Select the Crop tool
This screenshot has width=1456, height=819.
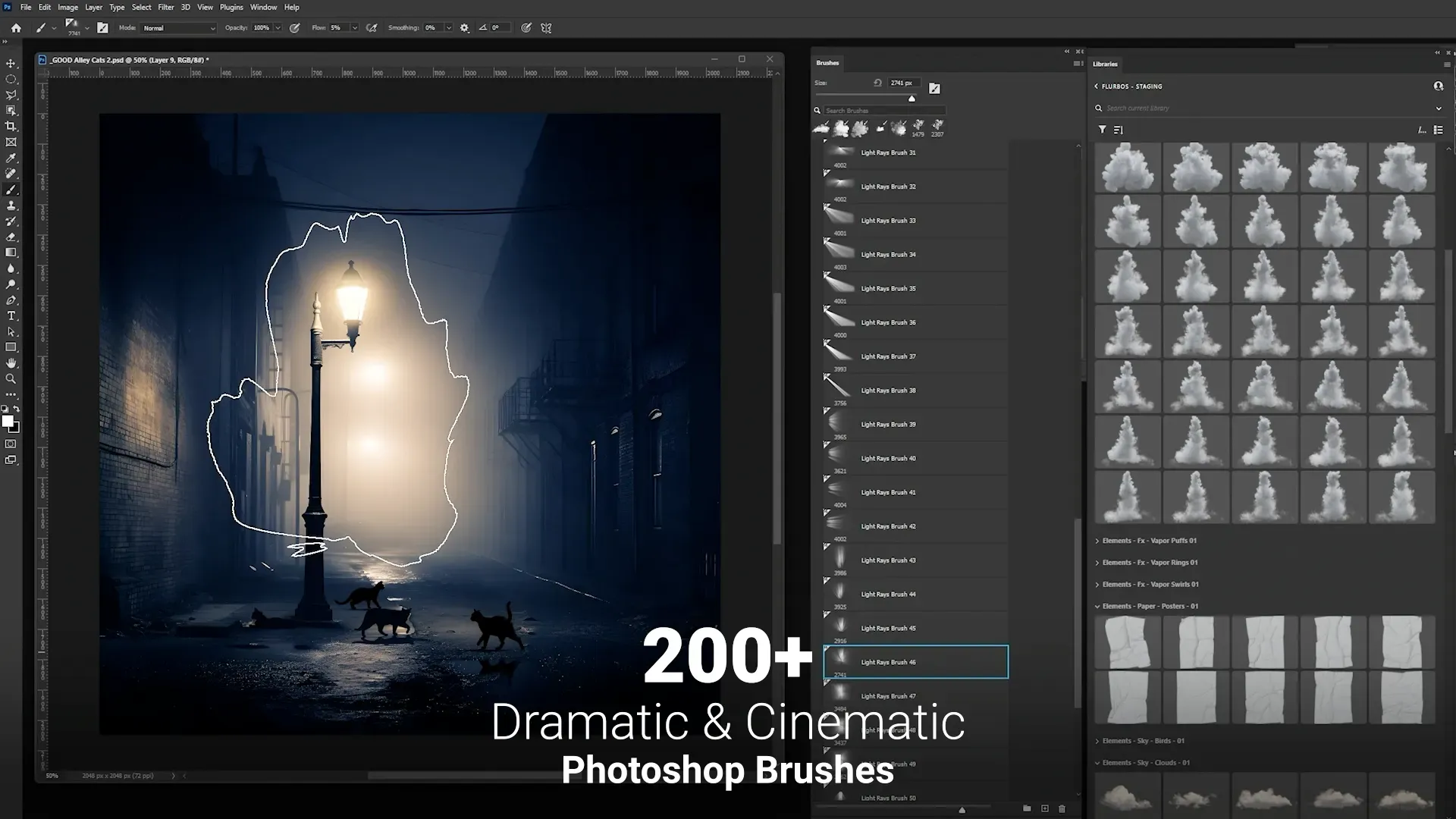pos(11,127)
